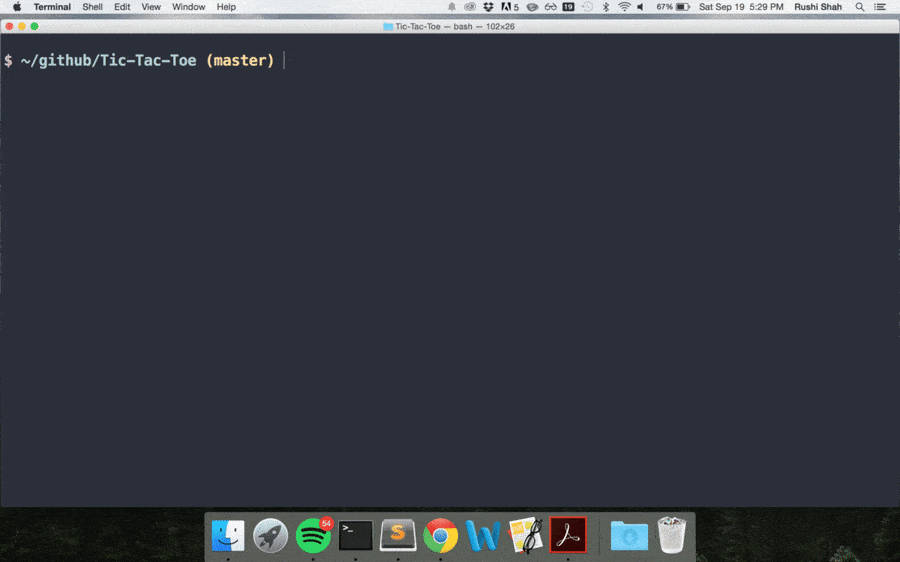Open the Apple menu
The height and width of the screenshot is (562, 900).
coord(17,7)
